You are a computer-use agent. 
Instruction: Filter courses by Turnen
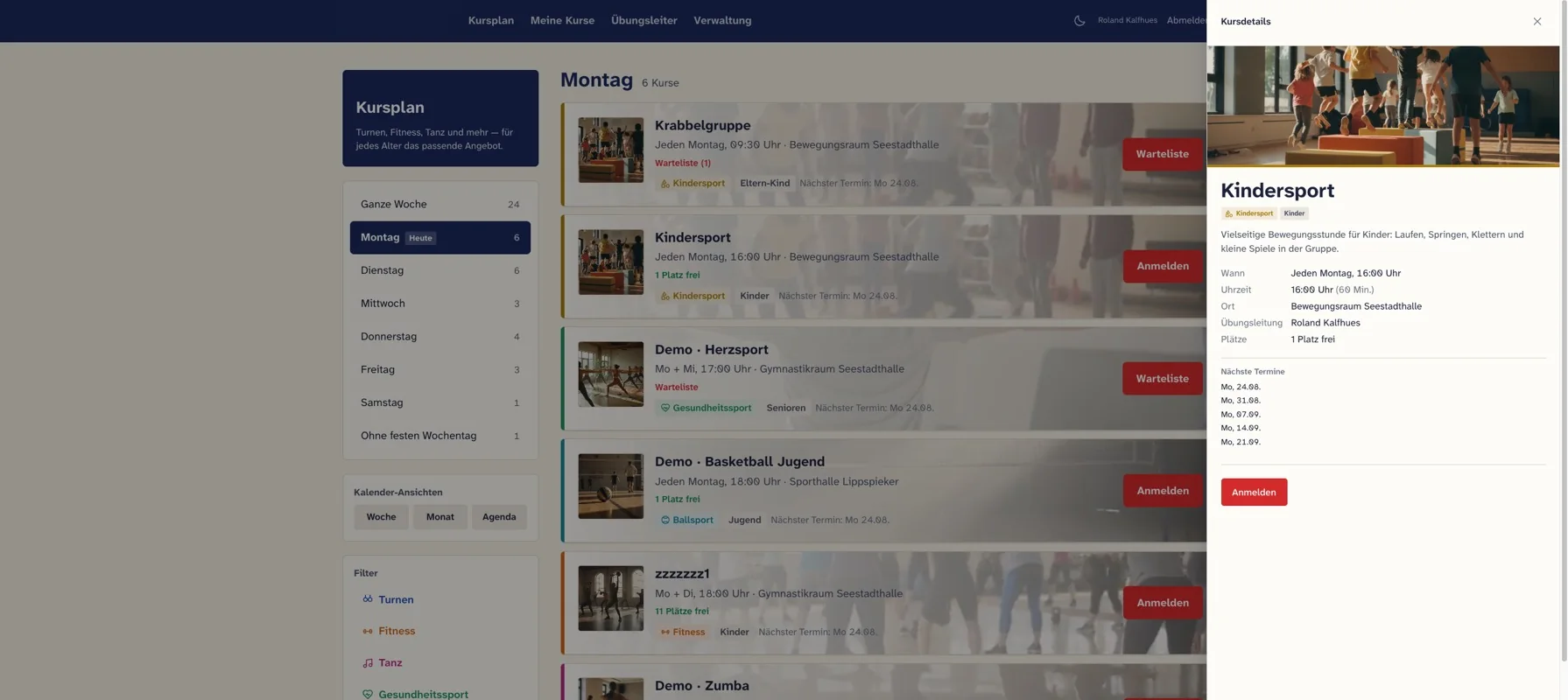coord(396,599)
